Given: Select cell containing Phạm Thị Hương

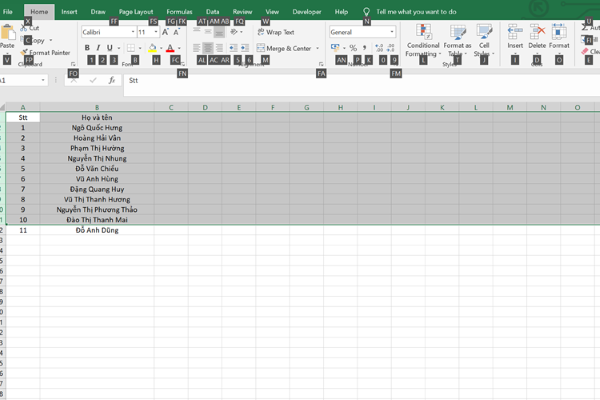Looking at the screenshot, I should [x=97, y=148].
